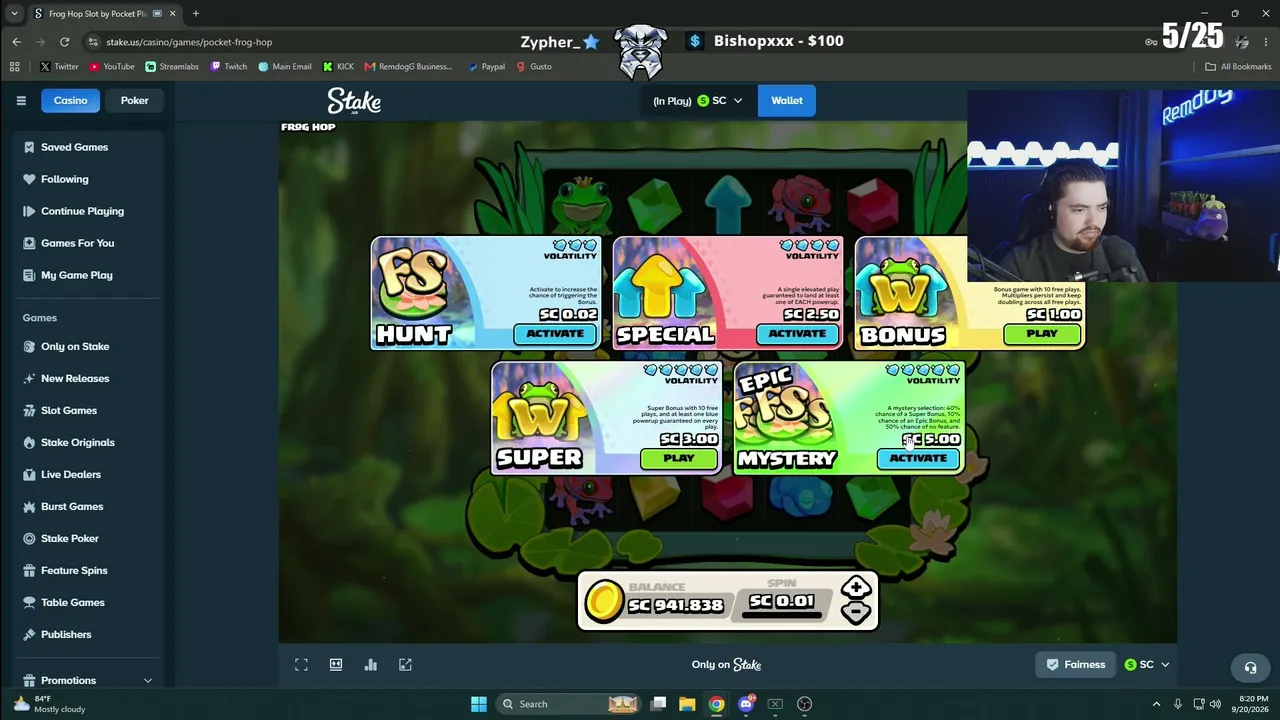Play the Super bonus for SC 3.00
This screenshot has height=720, width=1280.
coord(678,458)
